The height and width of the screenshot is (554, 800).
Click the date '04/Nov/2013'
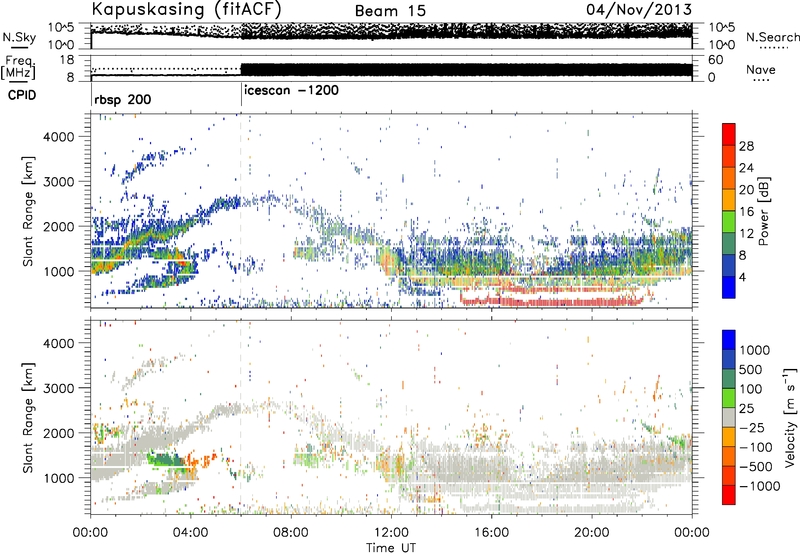[x=639, y=9]
